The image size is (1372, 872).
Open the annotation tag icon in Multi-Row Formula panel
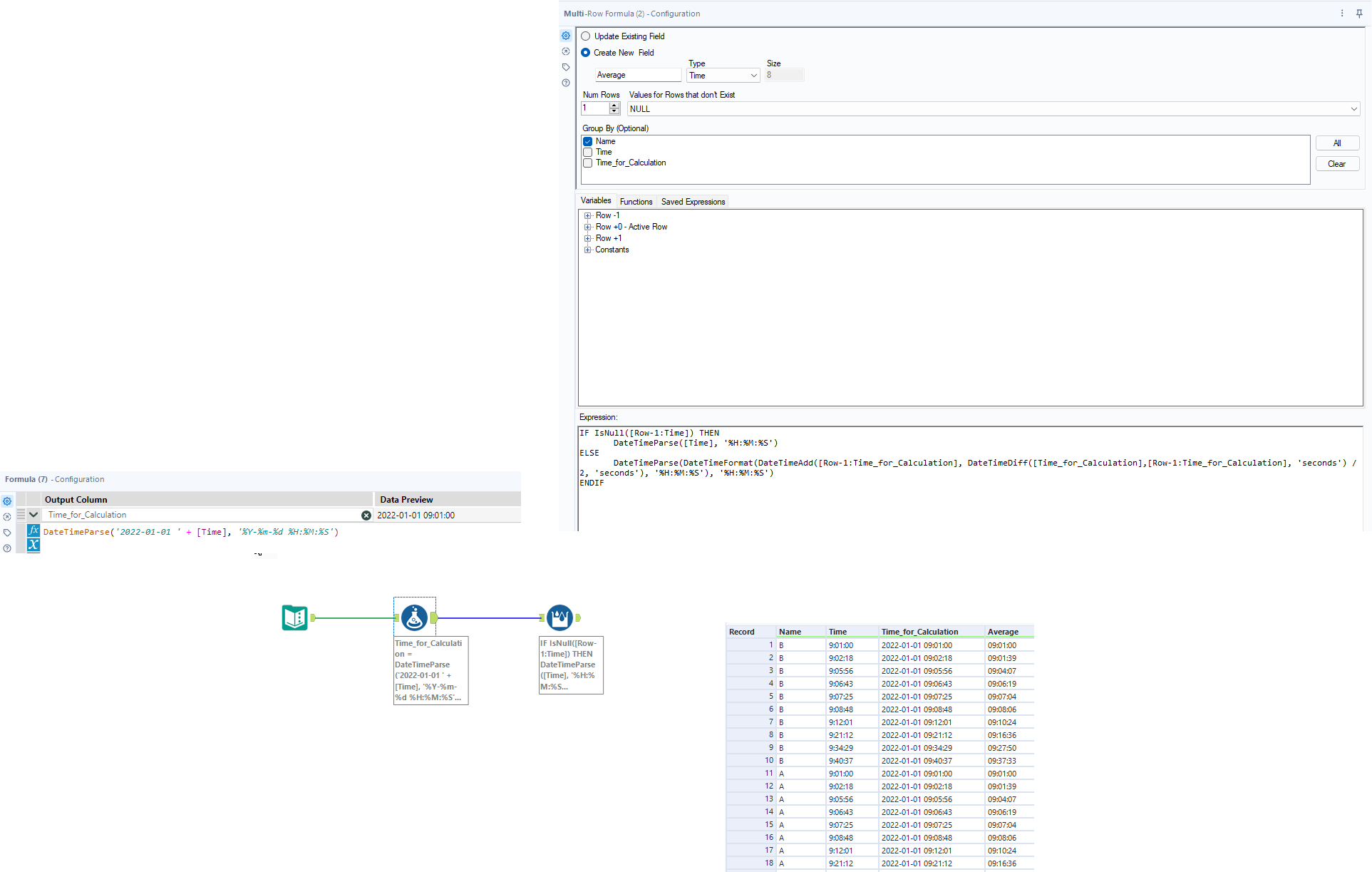pos(565,67)
